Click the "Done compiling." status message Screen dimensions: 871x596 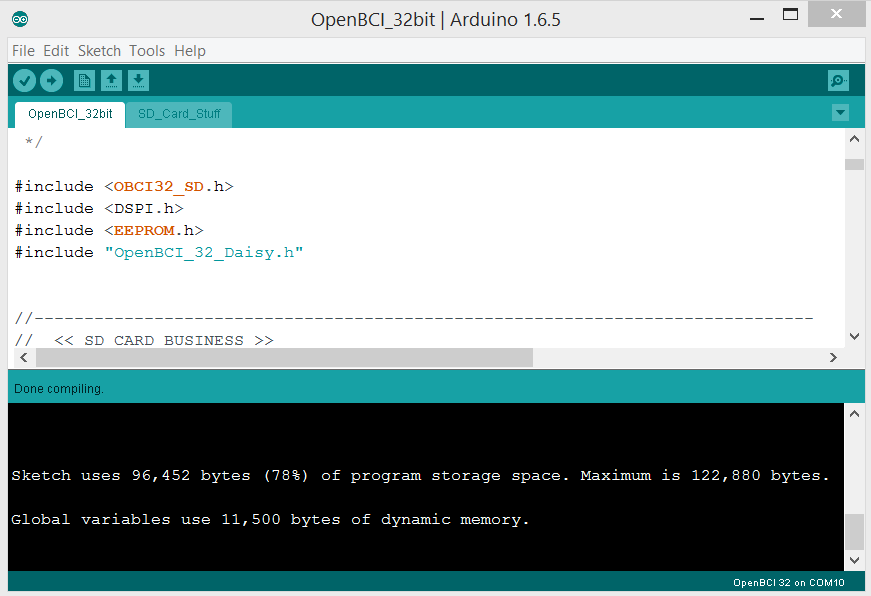(59, 389)
